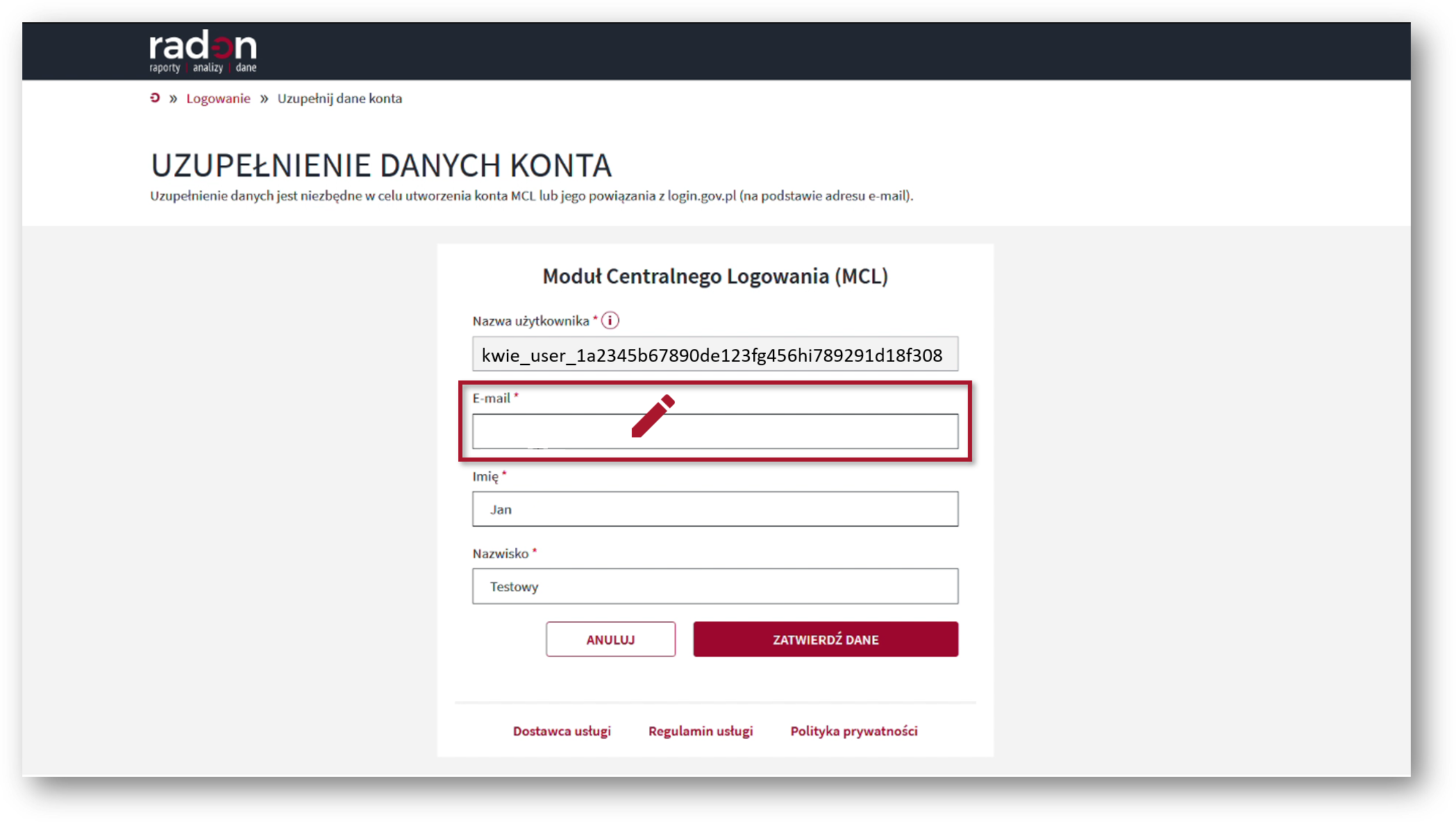Click inside the empty E-mail field
This screenshot has height=822, width=1456.
pos(798,431)
